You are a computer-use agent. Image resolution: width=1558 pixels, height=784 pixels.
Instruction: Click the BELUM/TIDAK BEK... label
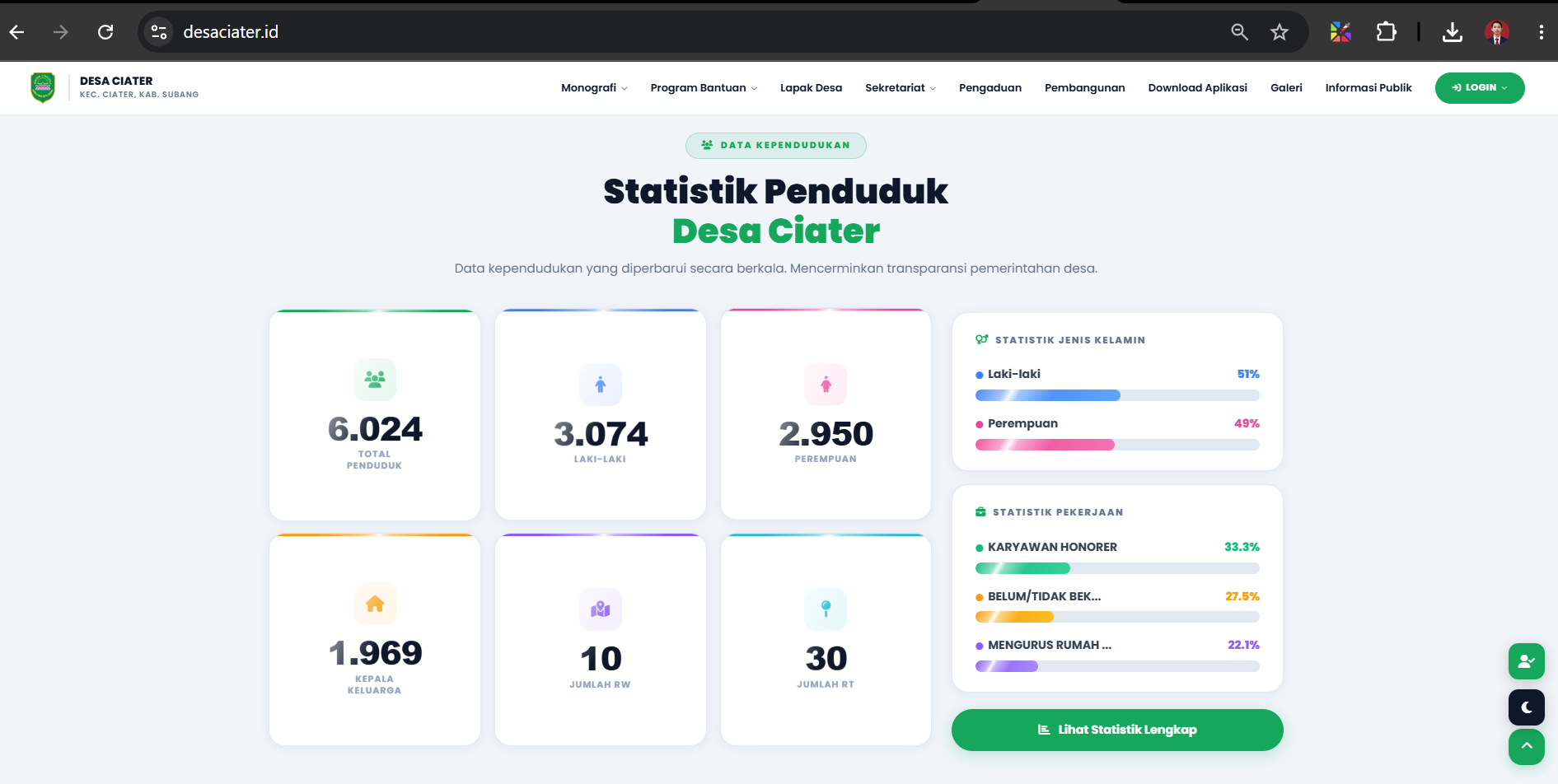coord(1044,596)
